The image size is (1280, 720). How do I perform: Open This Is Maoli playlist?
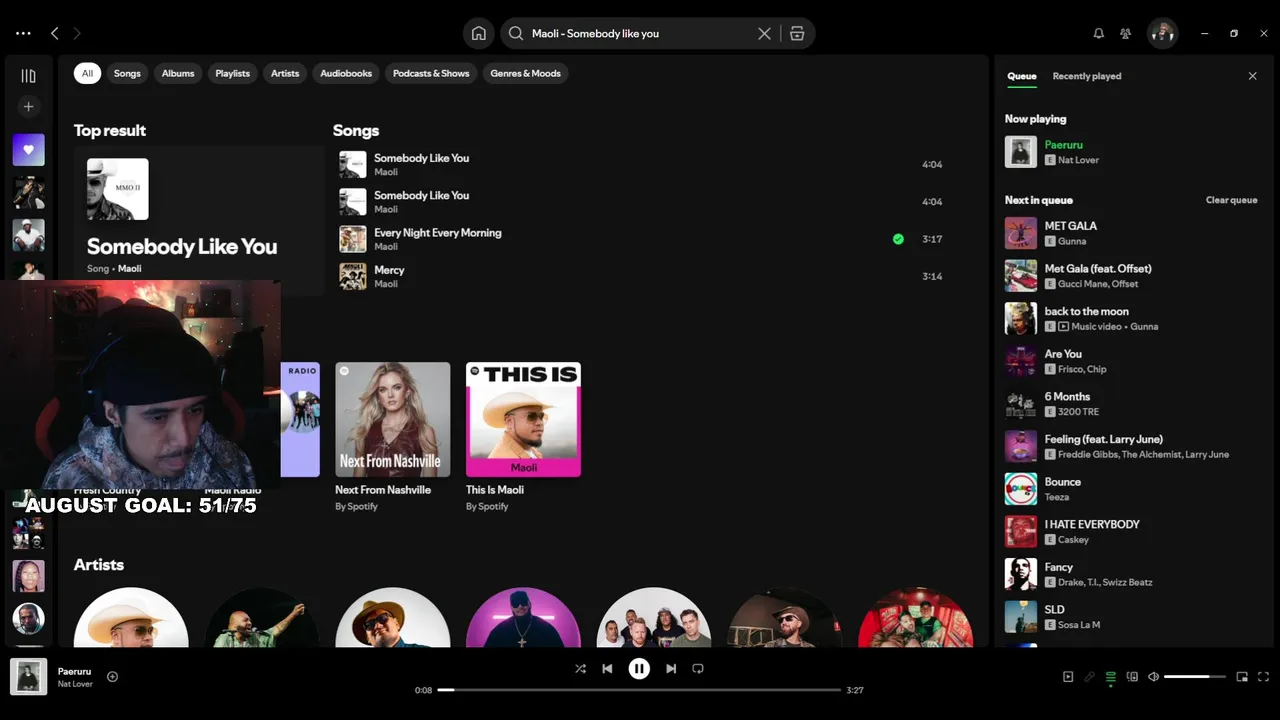point(523,437)
